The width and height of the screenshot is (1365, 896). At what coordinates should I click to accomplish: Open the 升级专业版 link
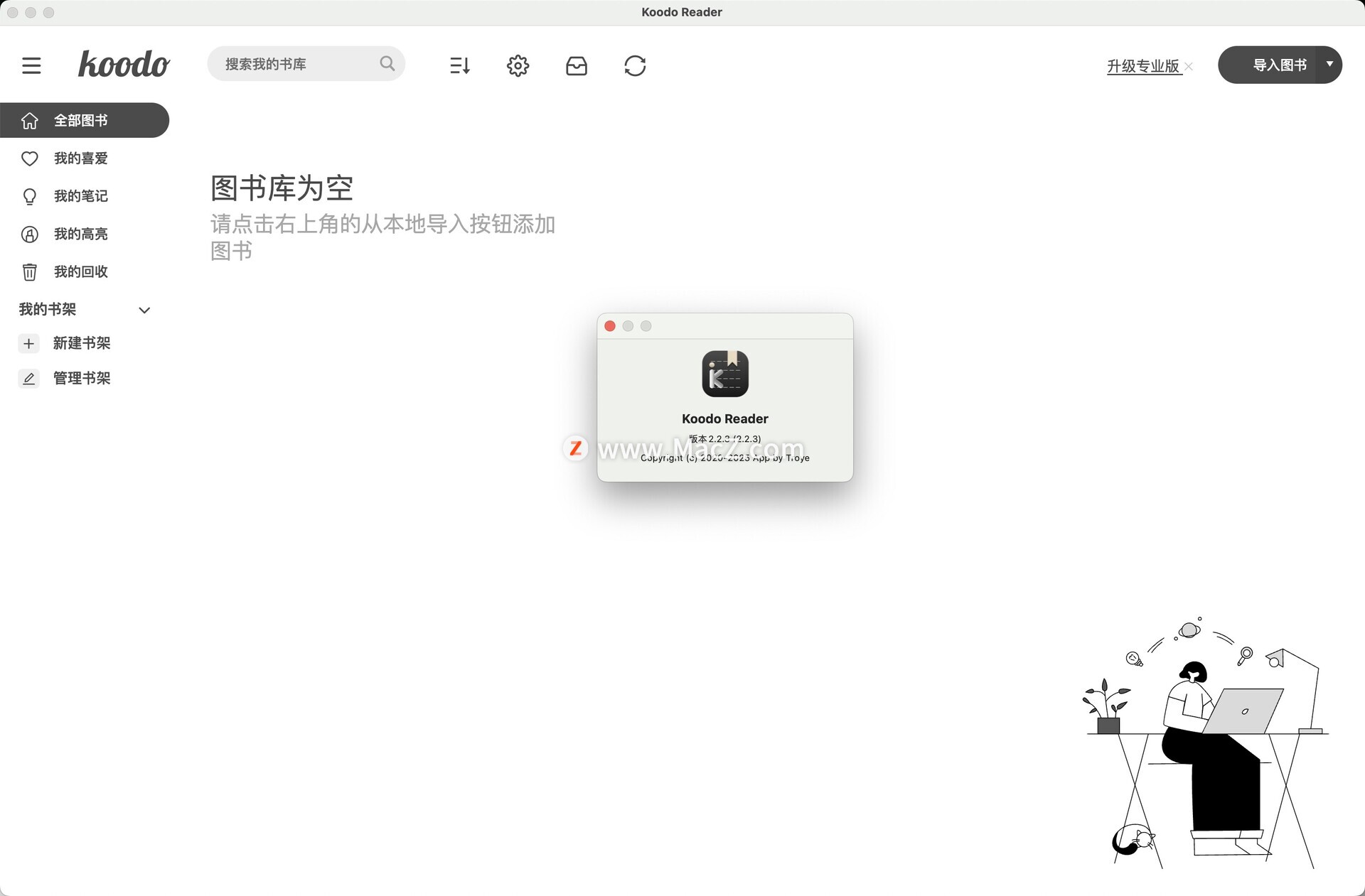[1142, 66]
